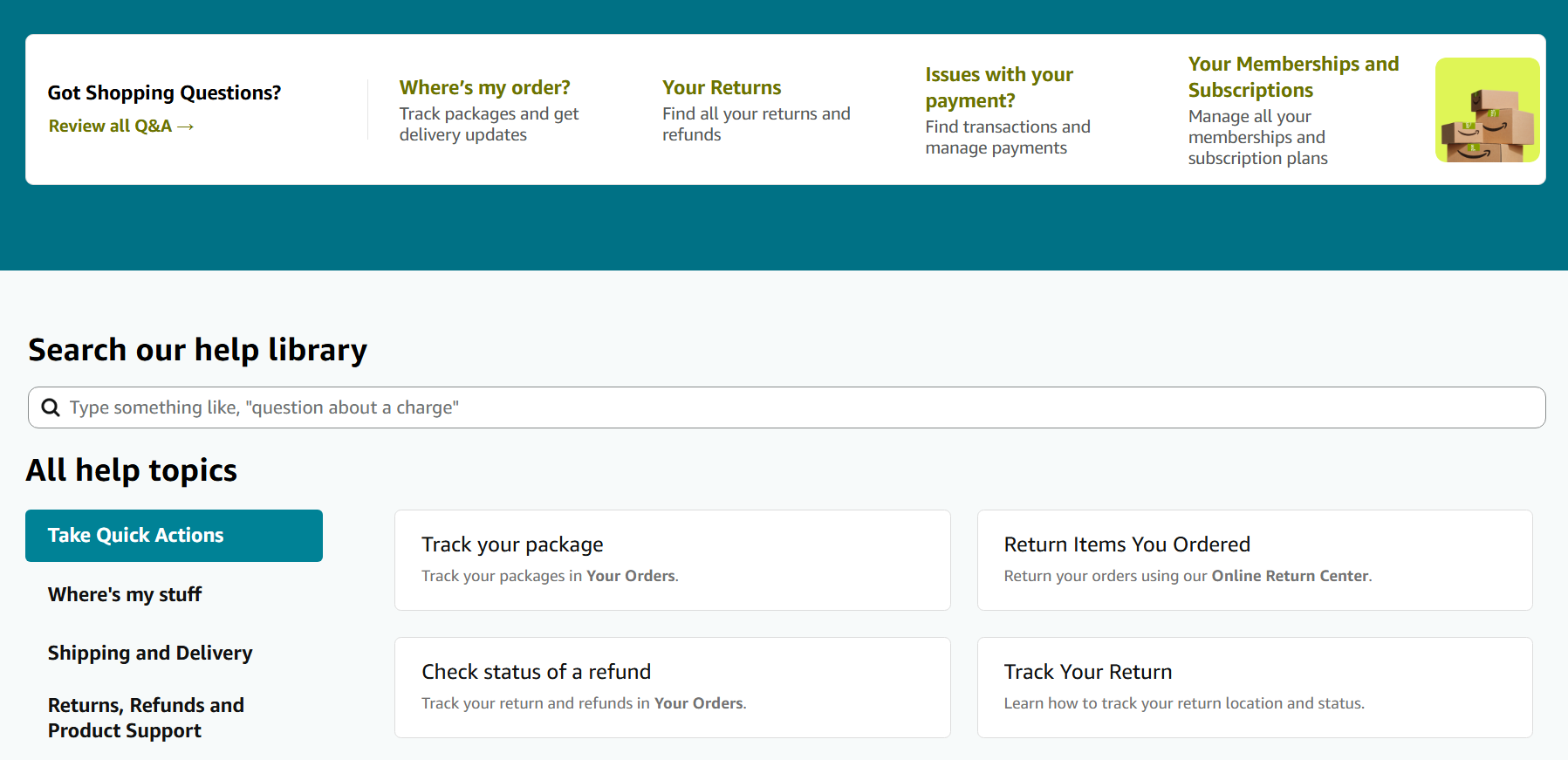Open Returns, Refunds and Product Support topic

(146, 717)
